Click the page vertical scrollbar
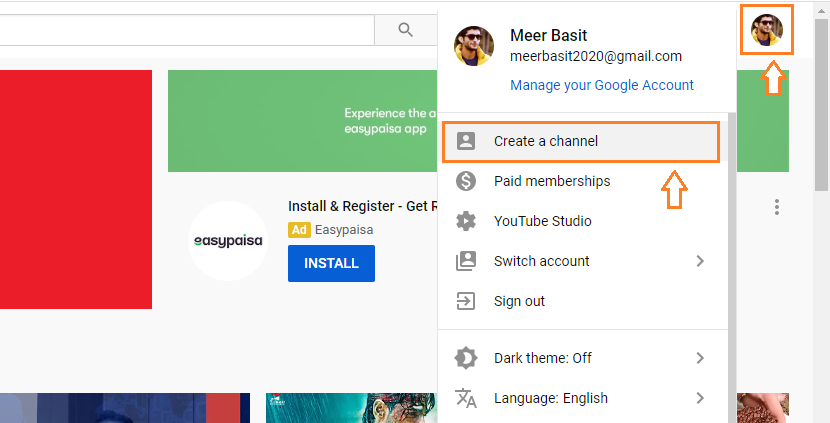Image resolution: width=830 pixels, height=423 pixels. tap(821, 104)
